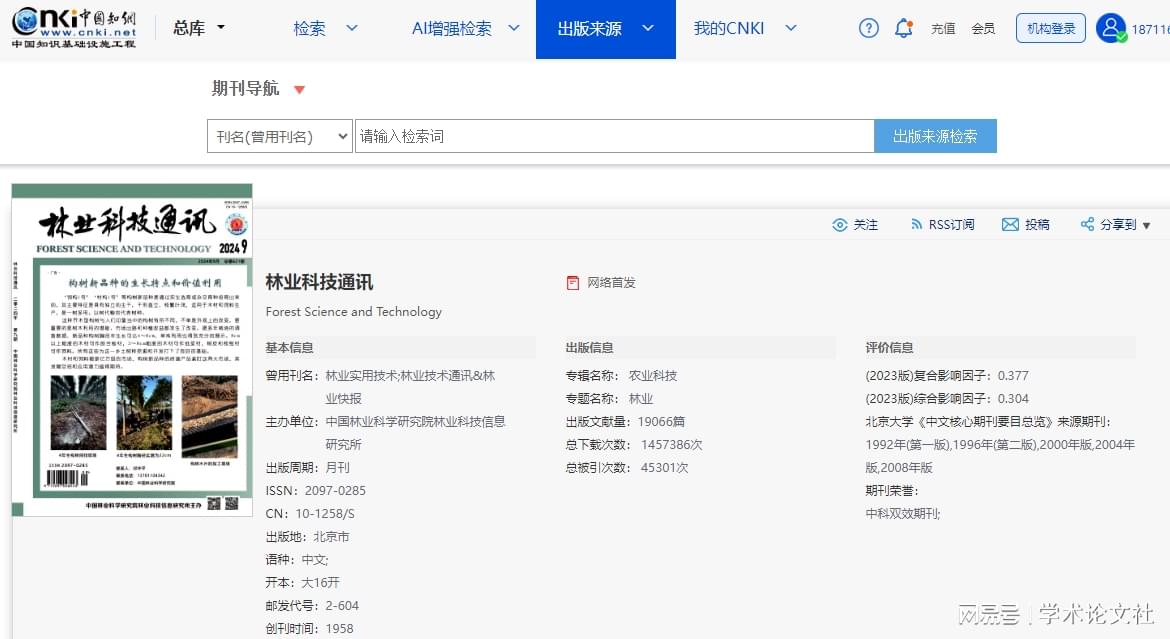
Task: Click the 机构登录 button
Action: [x=1051, y=28]
